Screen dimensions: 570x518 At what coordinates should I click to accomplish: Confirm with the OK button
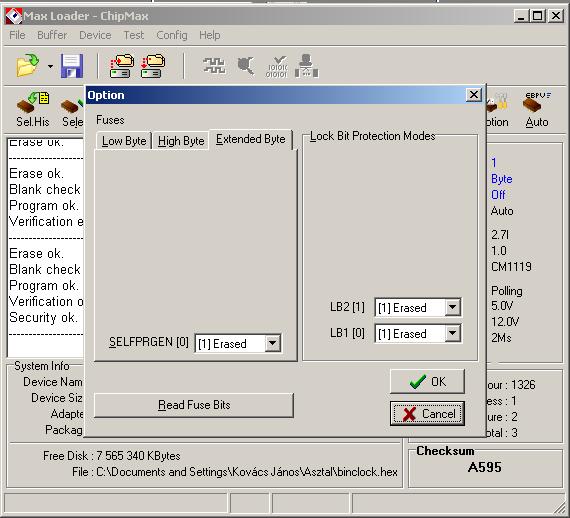427,381
